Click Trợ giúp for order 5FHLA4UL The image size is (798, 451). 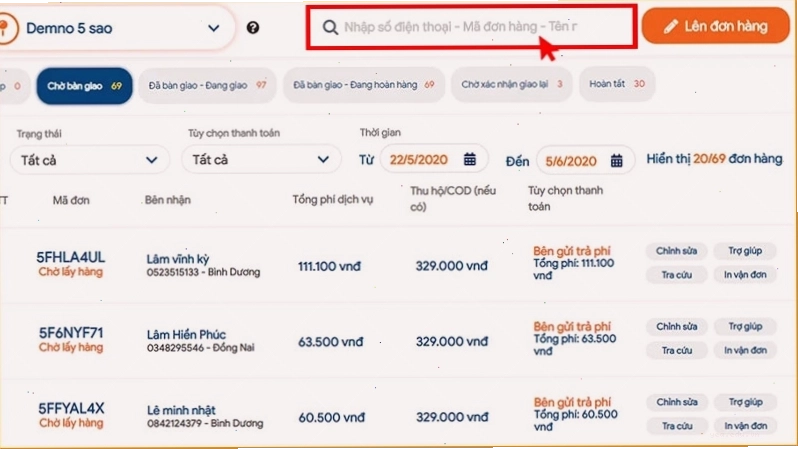(745, 251)
